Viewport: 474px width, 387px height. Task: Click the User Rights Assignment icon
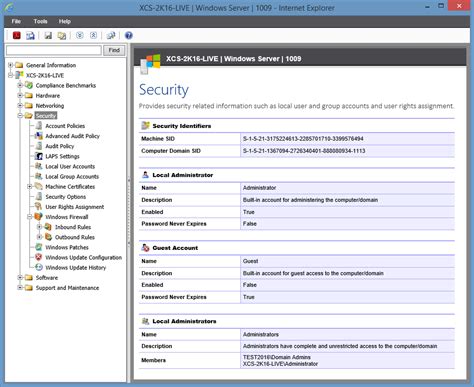click(39, 206)
